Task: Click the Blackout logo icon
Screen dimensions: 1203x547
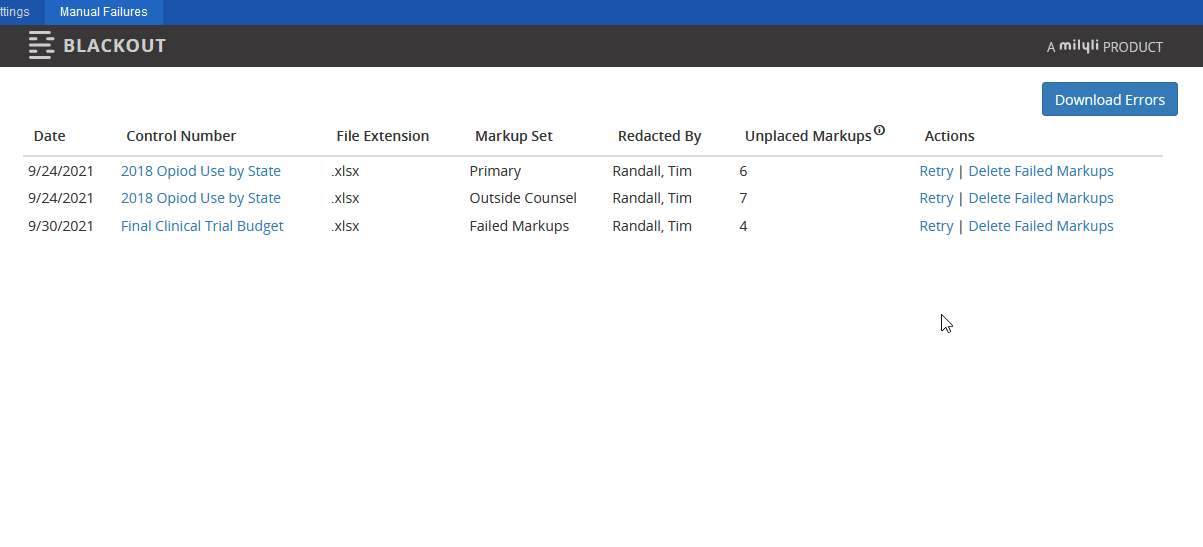Action: pyautogui.click(x=41, y=46)
